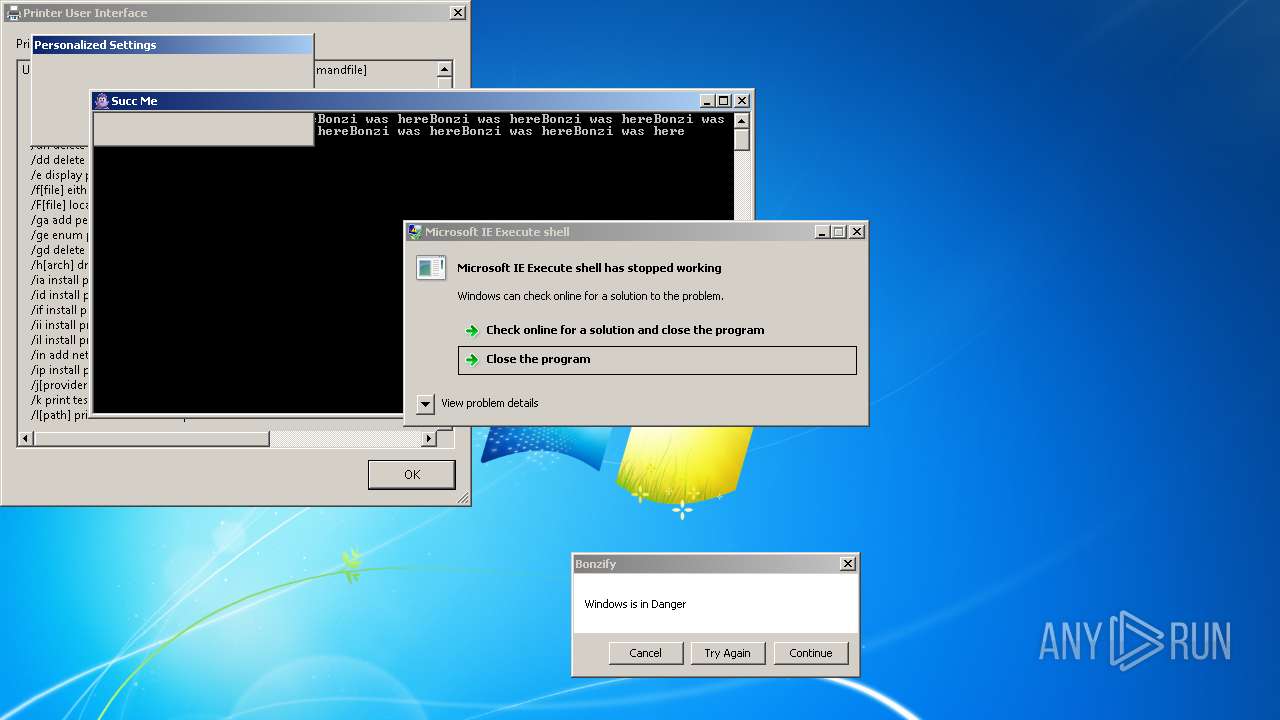Click OK in Printer User Interface window
The width and height of the screenshot is (1280, 720).
click(411, 475)
